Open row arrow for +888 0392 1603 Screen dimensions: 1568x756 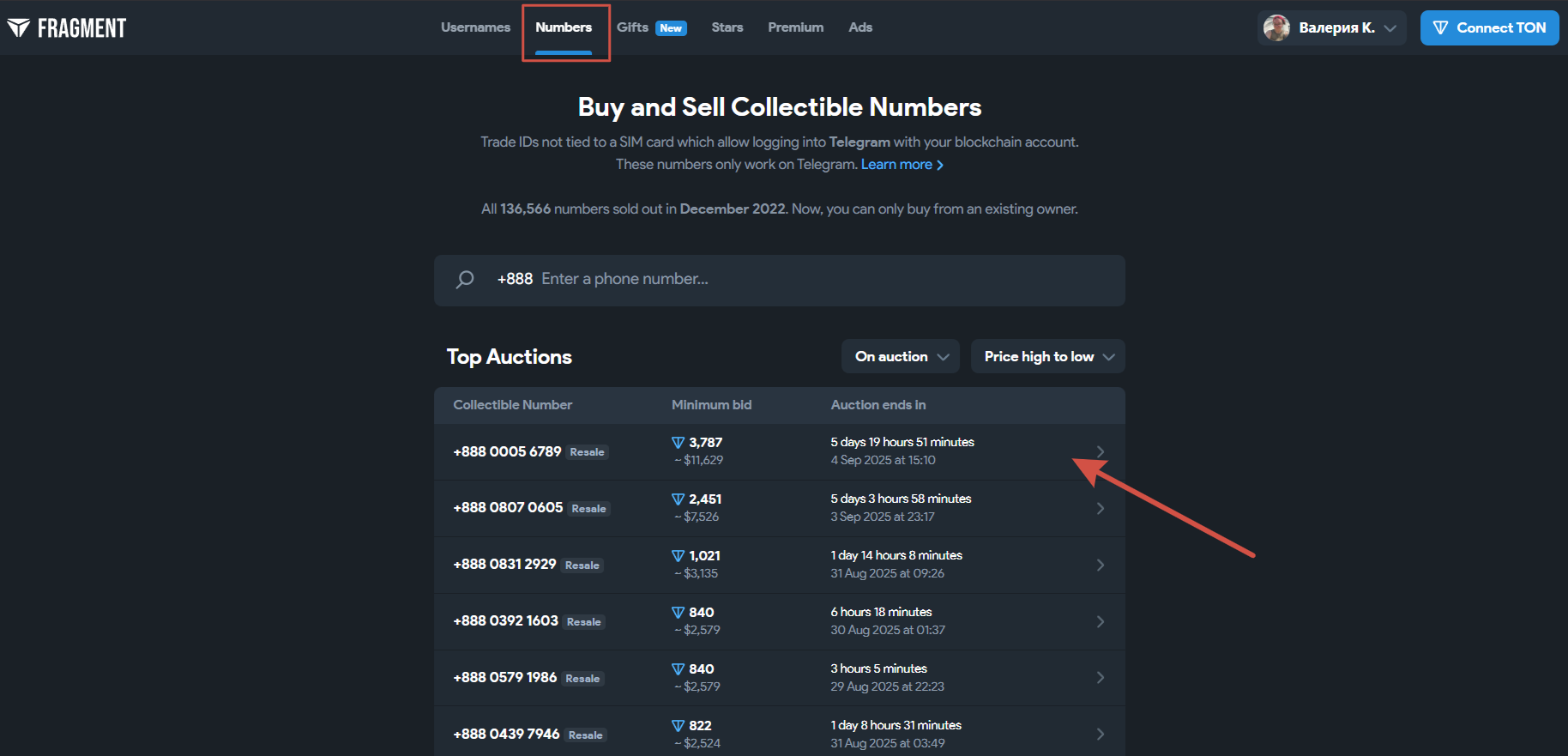(1101, 621)
